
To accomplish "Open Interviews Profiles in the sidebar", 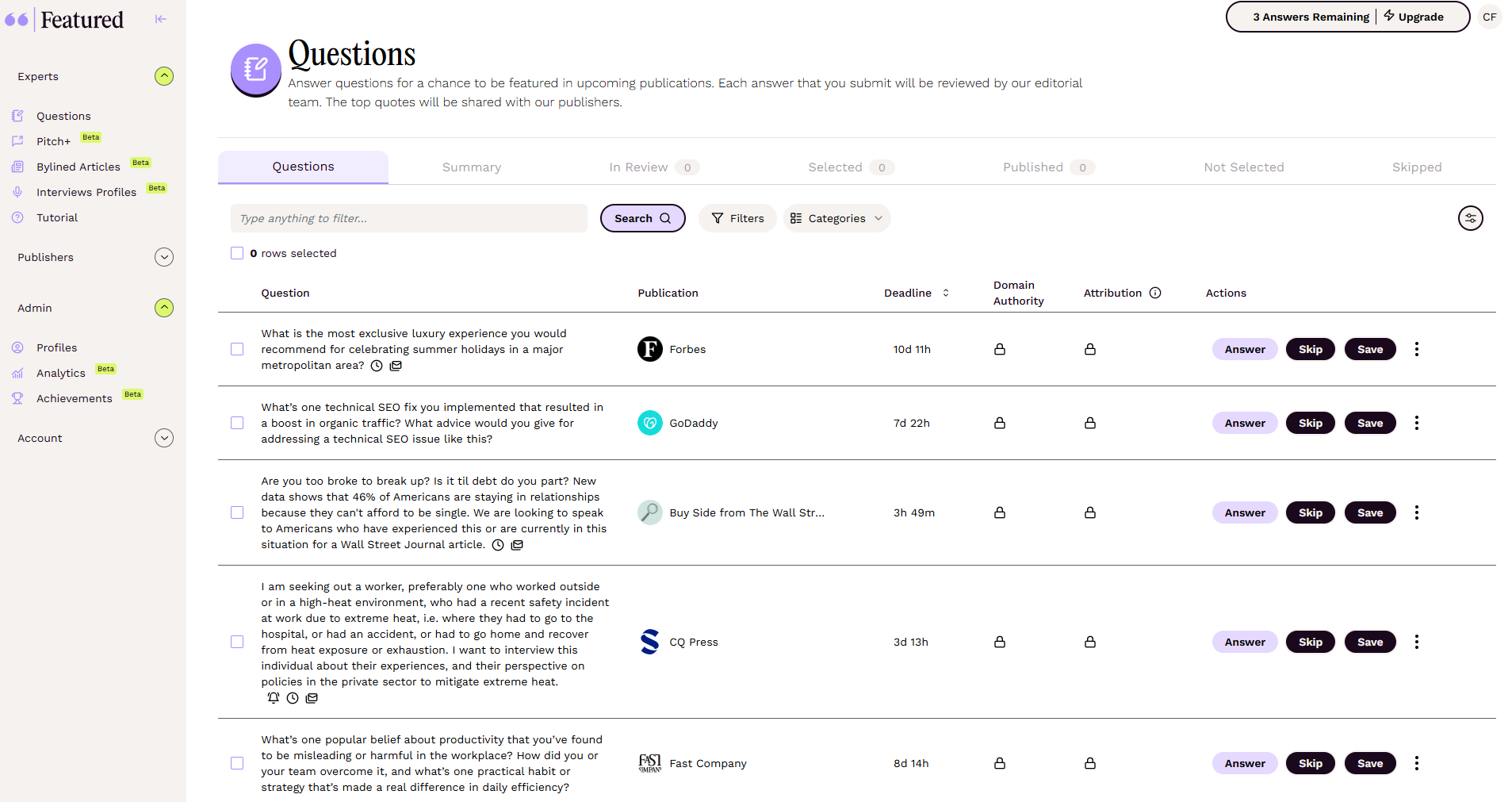I will click(x=86, y=192).
